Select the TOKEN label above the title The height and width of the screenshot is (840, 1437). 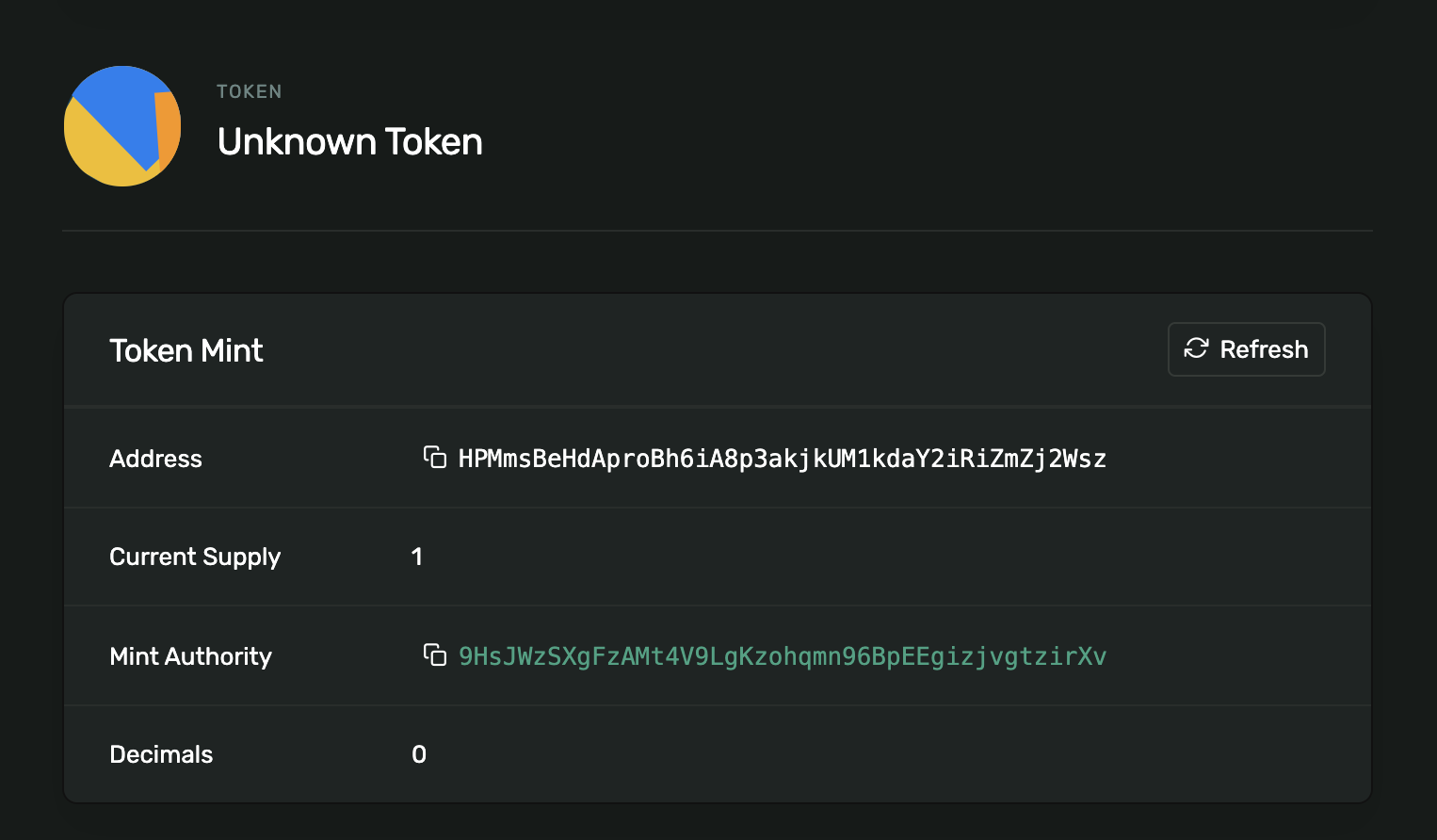[x=249, y=90]
